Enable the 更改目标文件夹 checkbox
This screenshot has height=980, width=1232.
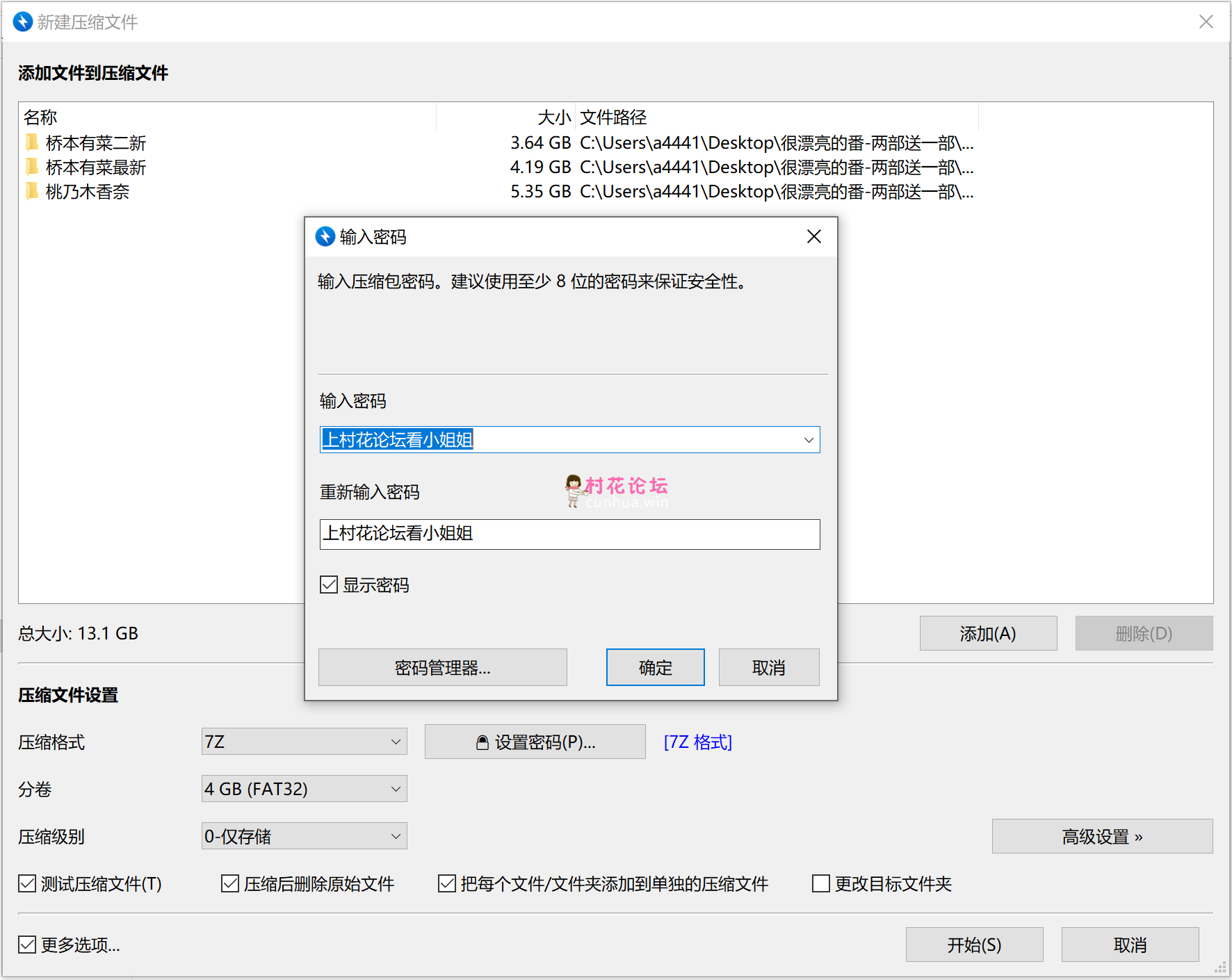821,883
